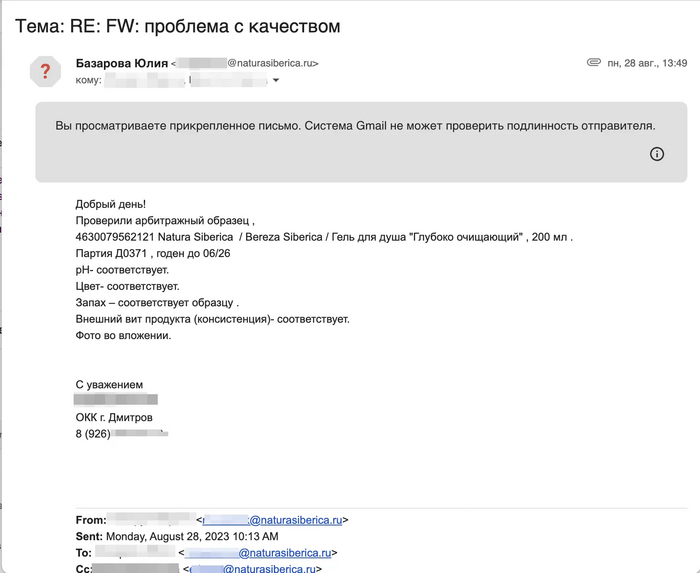Click the phone number starting 8 (926)
The width and height of the screenshot is (700, 573).
[x=121, y=434]
